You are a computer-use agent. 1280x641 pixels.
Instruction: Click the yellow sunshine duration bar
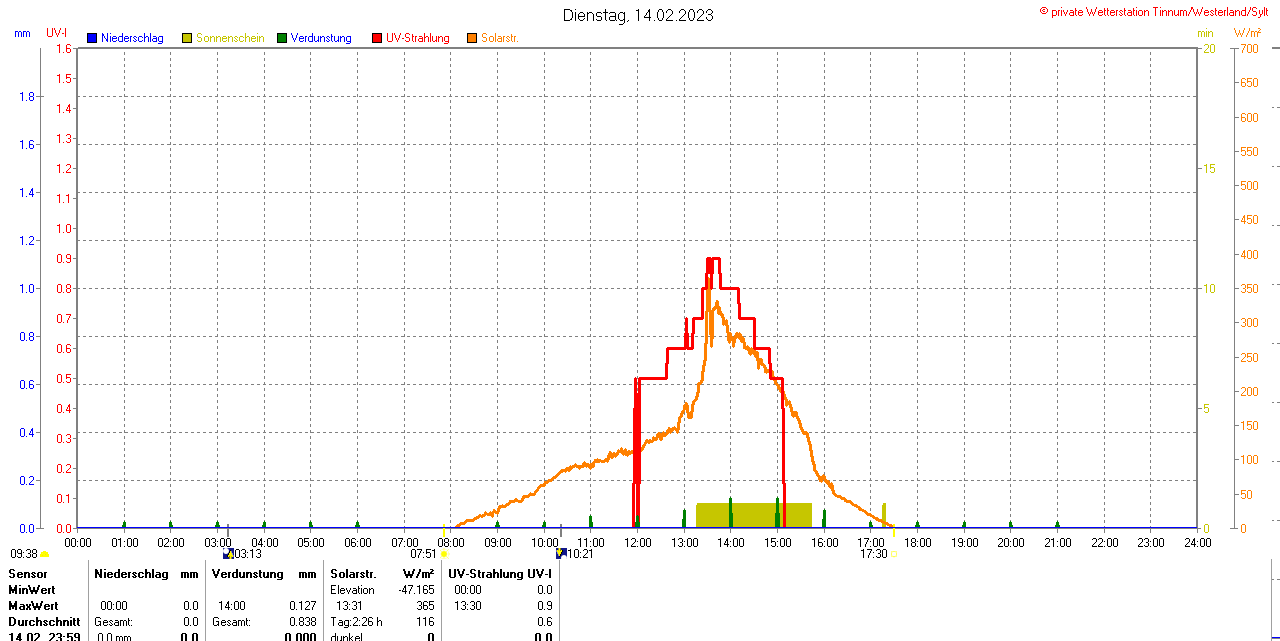coord(753,515)
